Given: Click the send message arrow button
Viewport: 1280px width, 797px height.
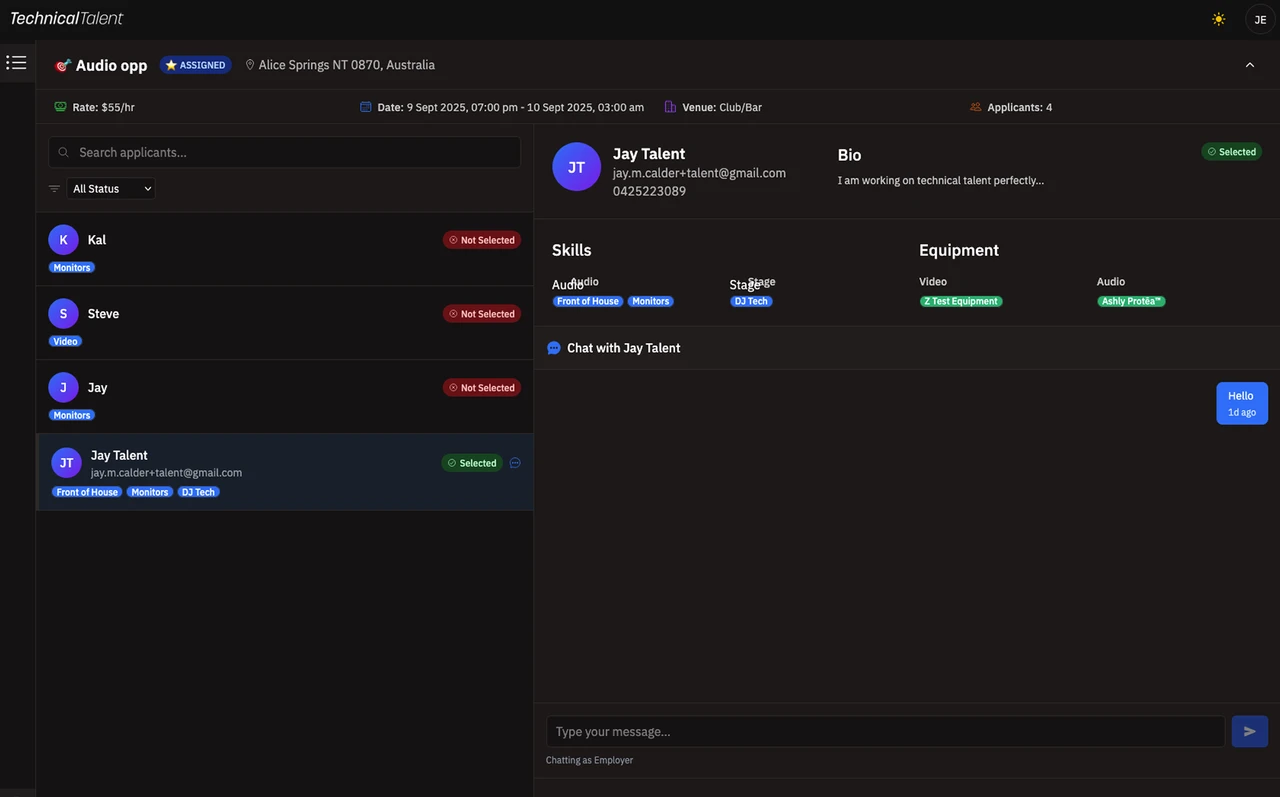Looking at the screenshot, I should click(1249, 731).
